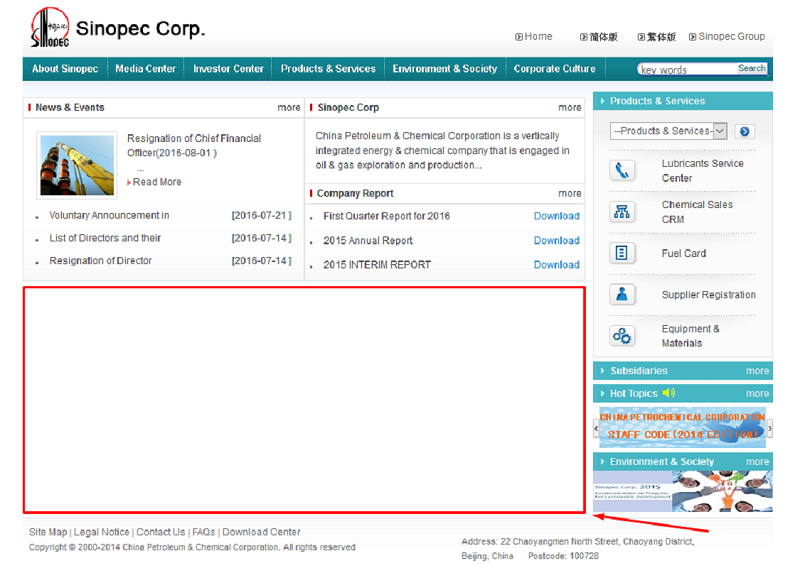
Task: Click more next to Subsidiaries
Action: (757, 371)
